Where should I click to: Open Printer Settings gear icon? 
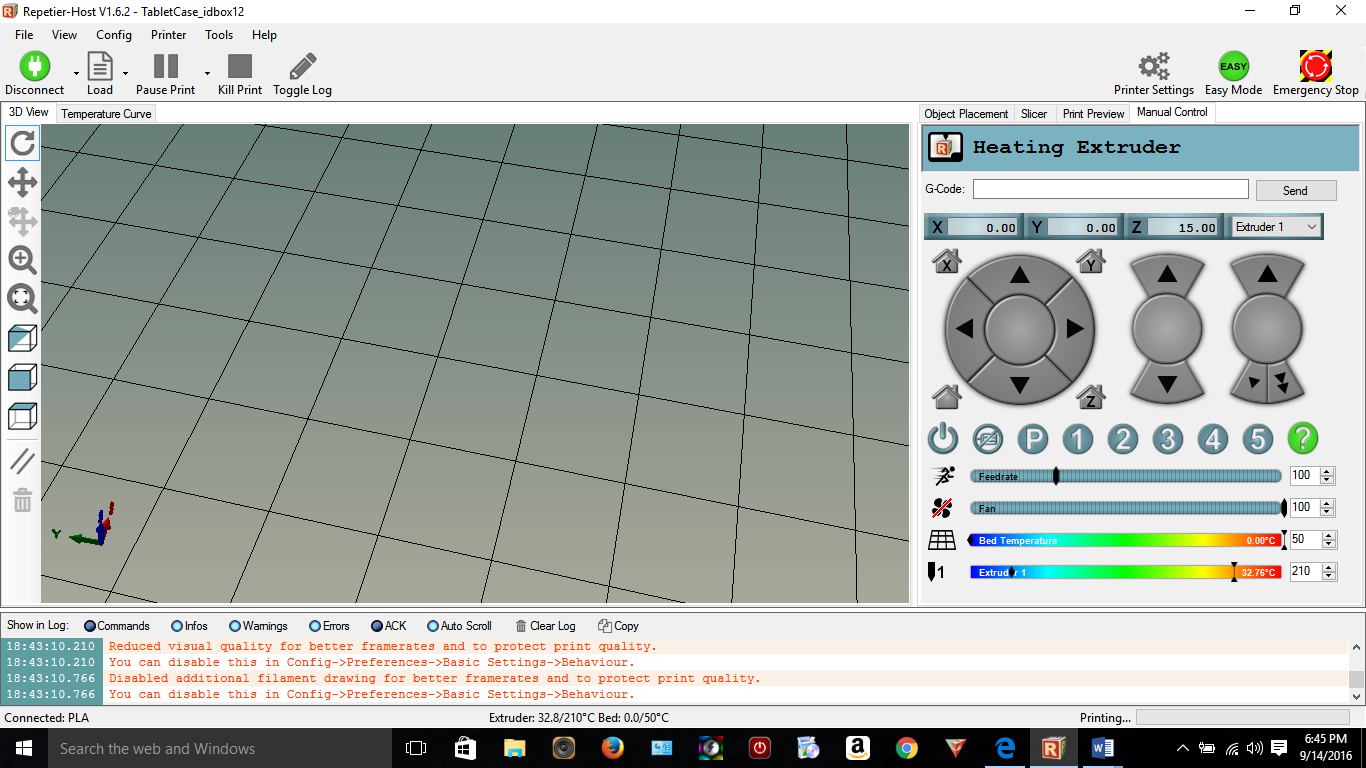pos(1154,66)
